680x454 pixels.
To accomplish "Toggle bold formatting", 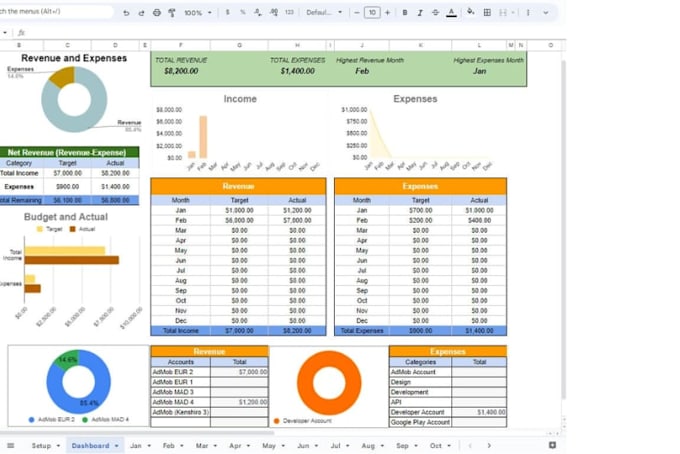I will [x=405, y=13].
